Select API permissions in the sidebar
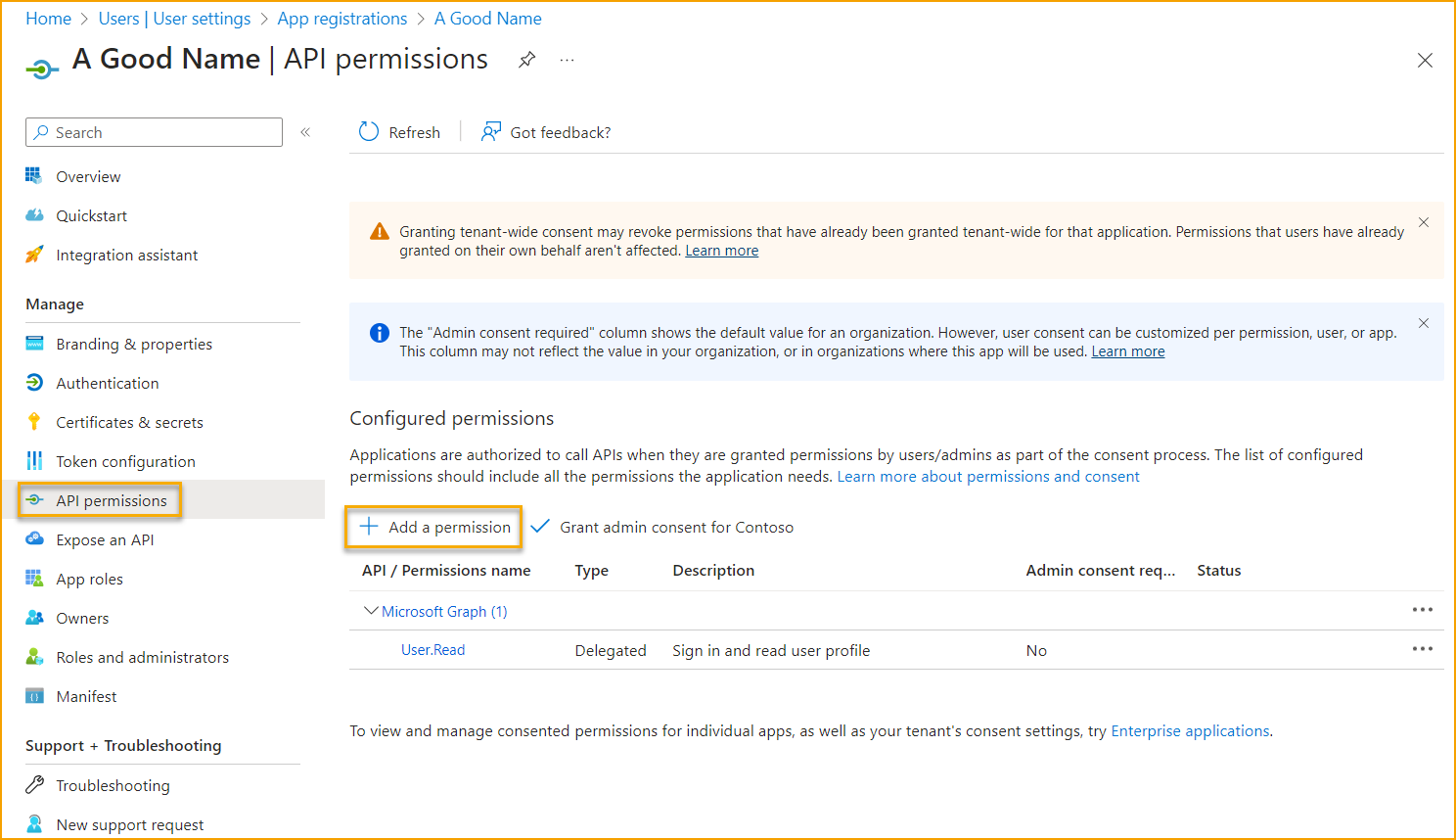1456x840 pixels. 112,500
